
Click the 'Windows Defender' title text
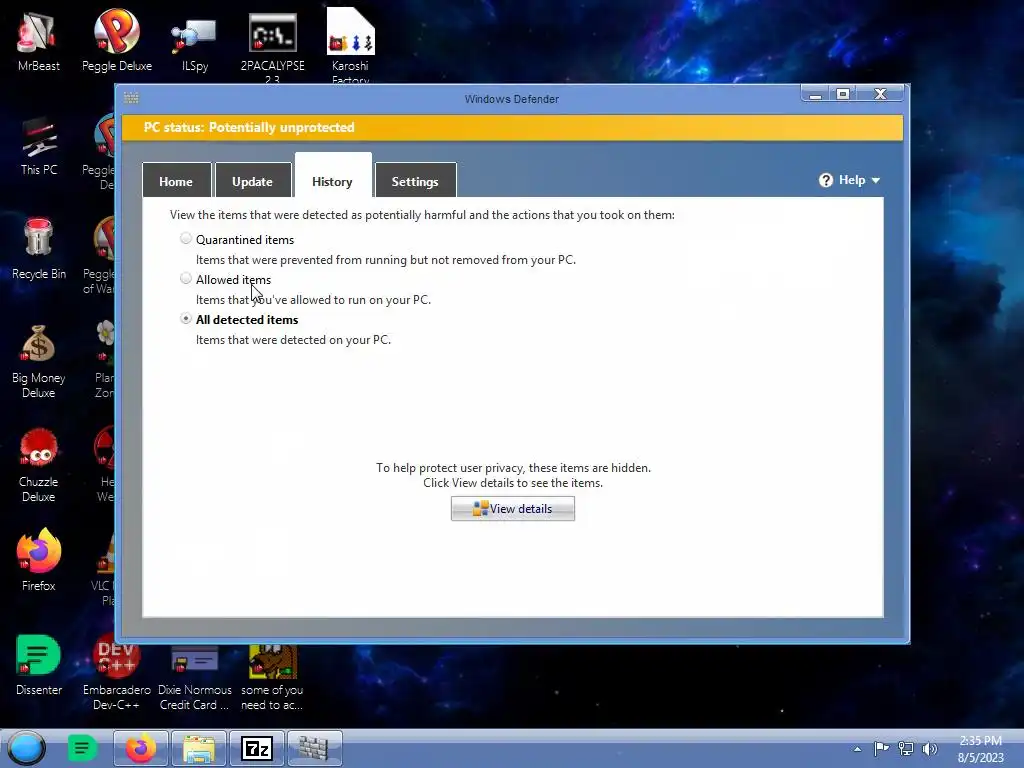point(512,99)
